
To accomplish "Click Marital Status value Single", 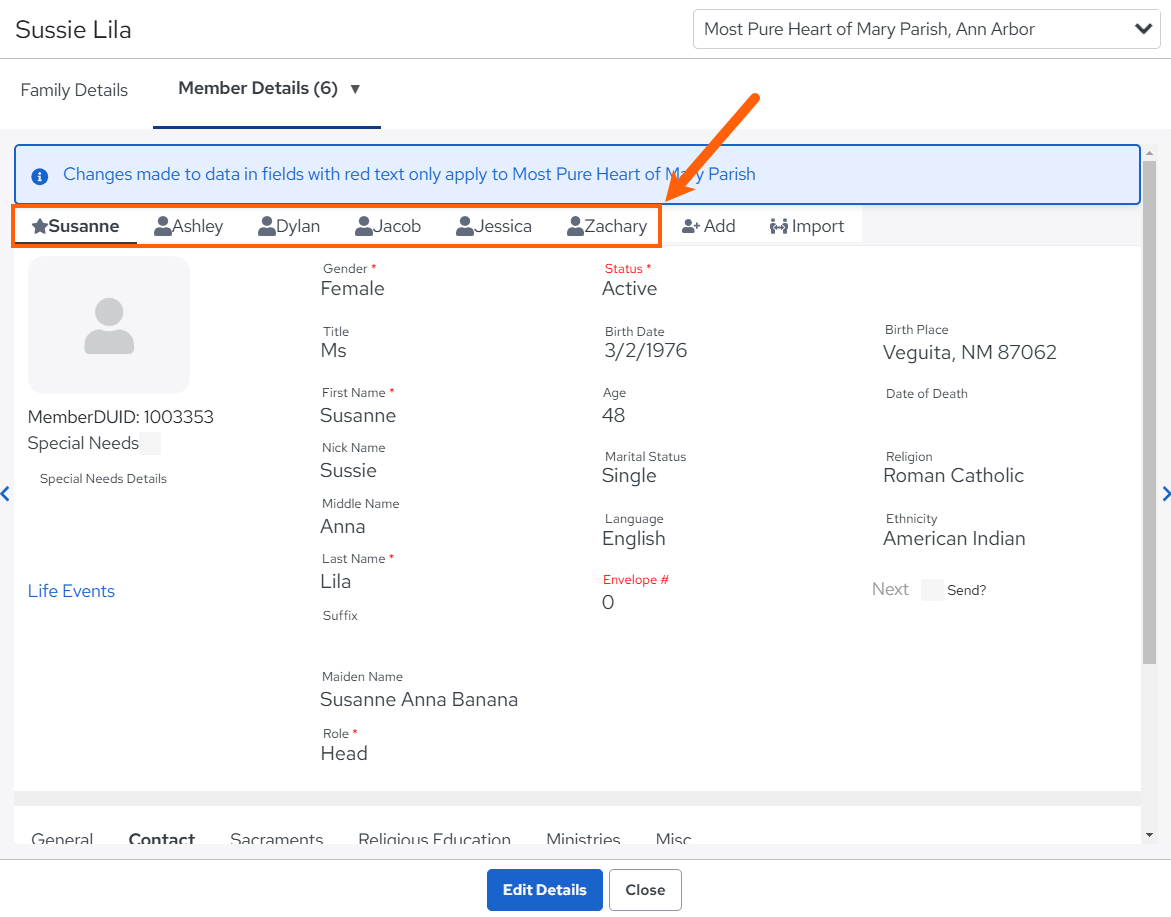I will tap(629, 476).
